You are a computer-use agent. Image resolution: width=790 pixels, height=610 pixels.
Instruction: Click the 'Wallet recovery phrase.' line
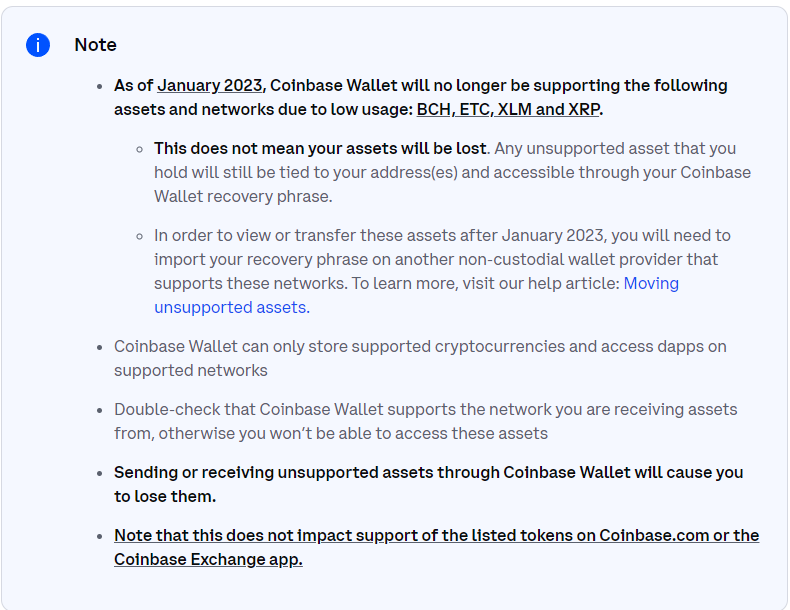pos(243,196)
